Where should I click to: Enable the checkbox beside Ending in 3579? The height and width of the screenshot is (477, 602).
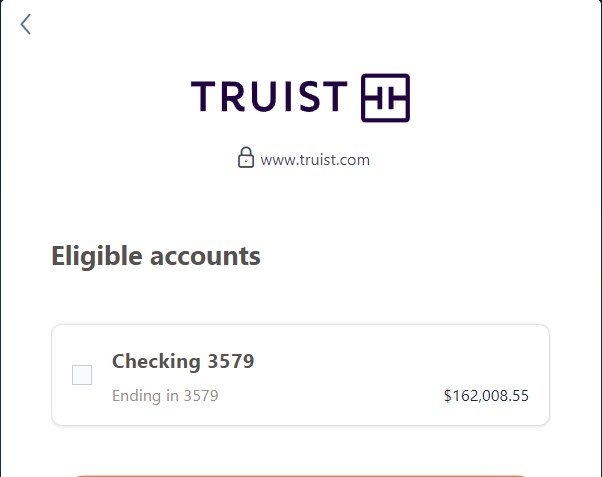82,375
